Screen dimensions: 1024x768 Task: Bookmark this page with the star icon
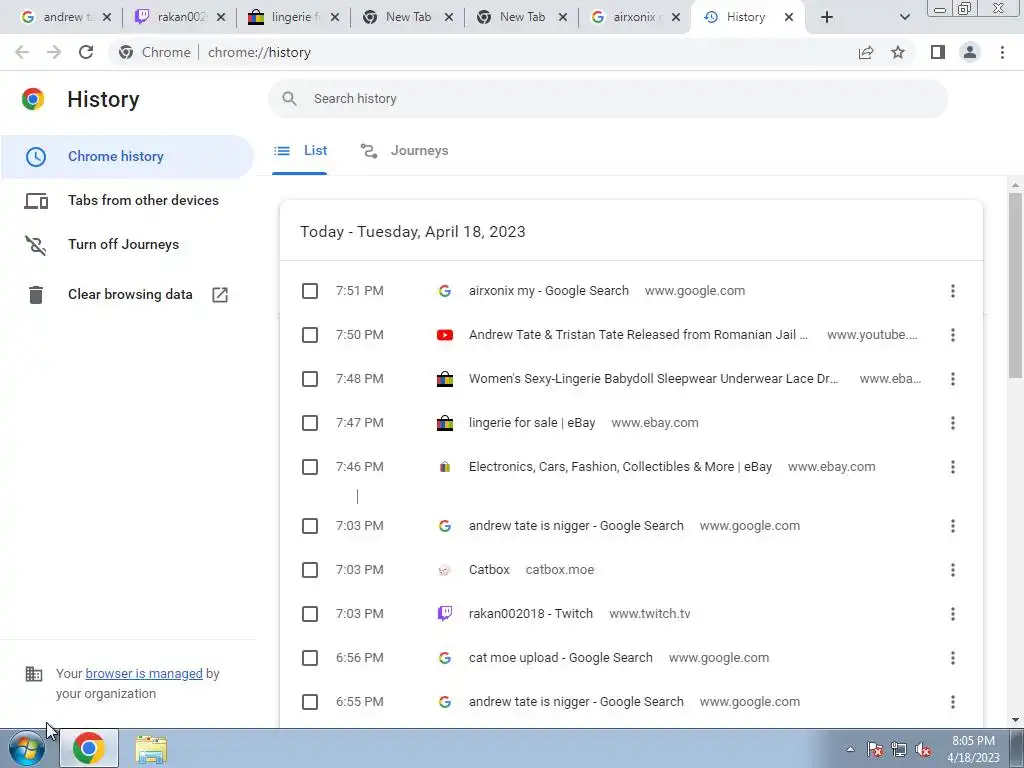[898, 52]
